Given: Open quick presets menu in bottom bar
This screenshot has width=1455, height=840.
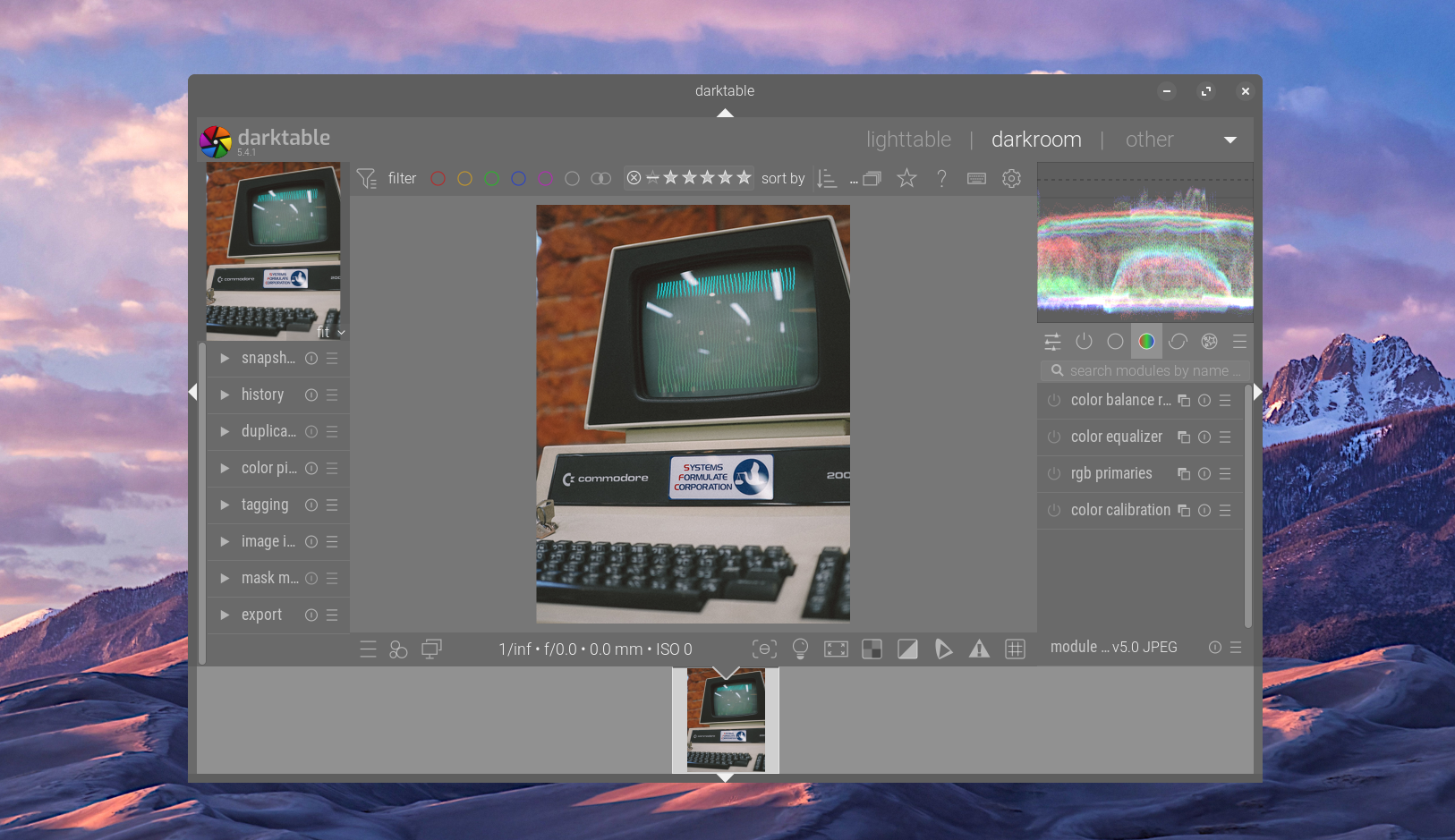Looking at the screenshot, I should [368, 649].
